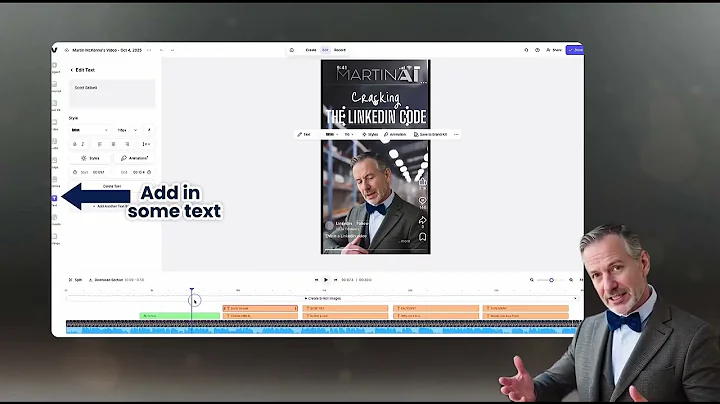
Task: Align text right
Action: [127, 144]
